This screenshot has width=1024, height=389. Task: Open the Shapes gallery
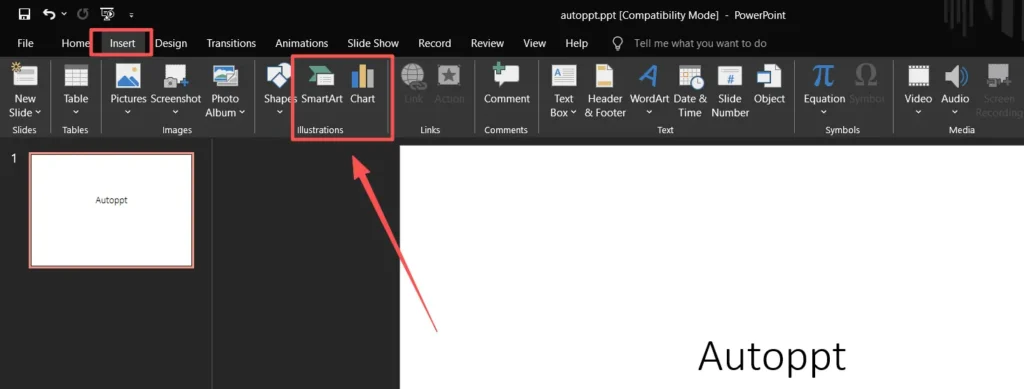coord(280,88)
